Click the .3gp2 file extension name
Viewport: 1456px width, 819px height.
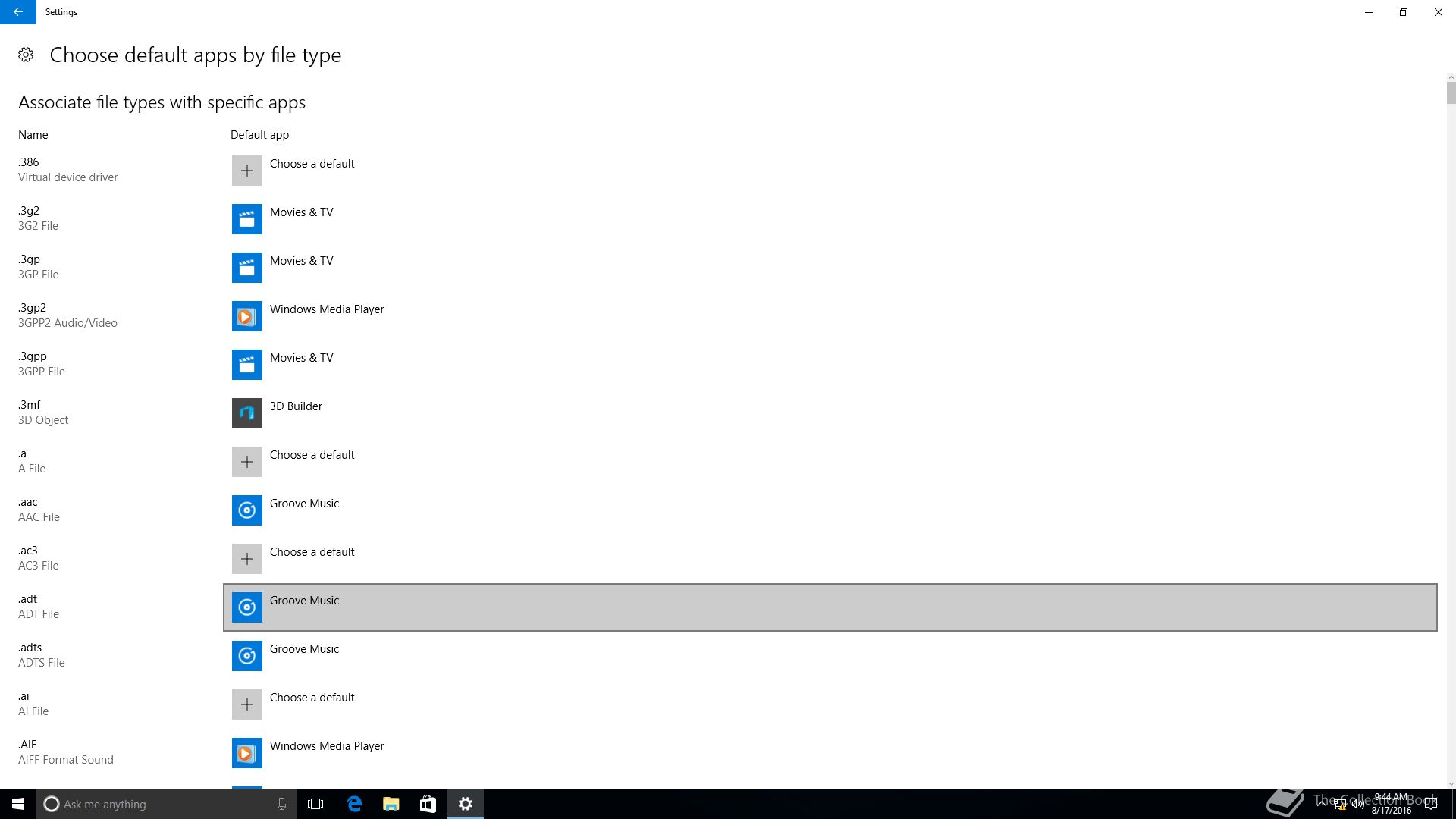coord(33,308)
